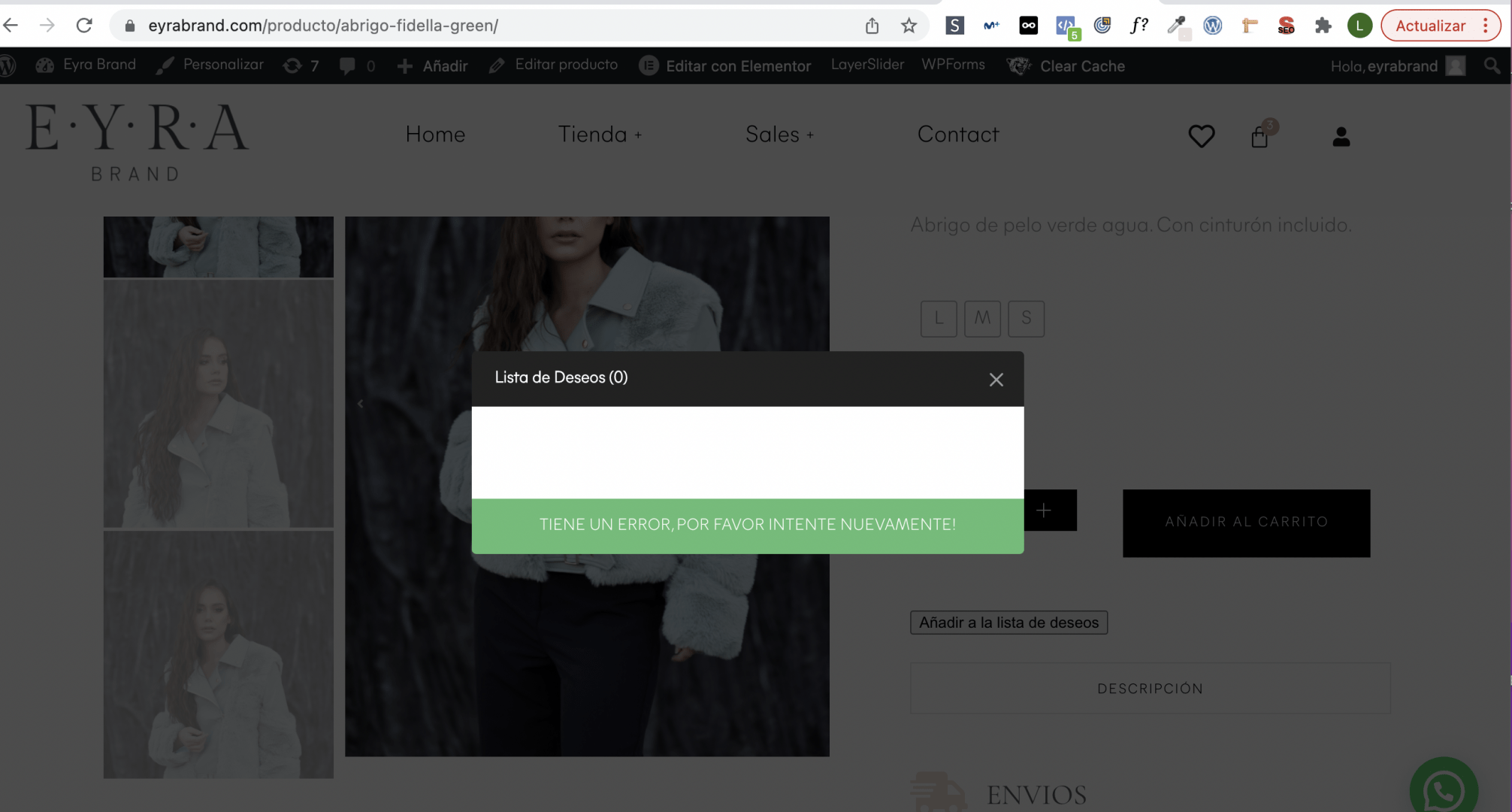Screen dimensions: 1512x812
Task: Open the shopping bag cart icon
Action: coord(1260,136)
